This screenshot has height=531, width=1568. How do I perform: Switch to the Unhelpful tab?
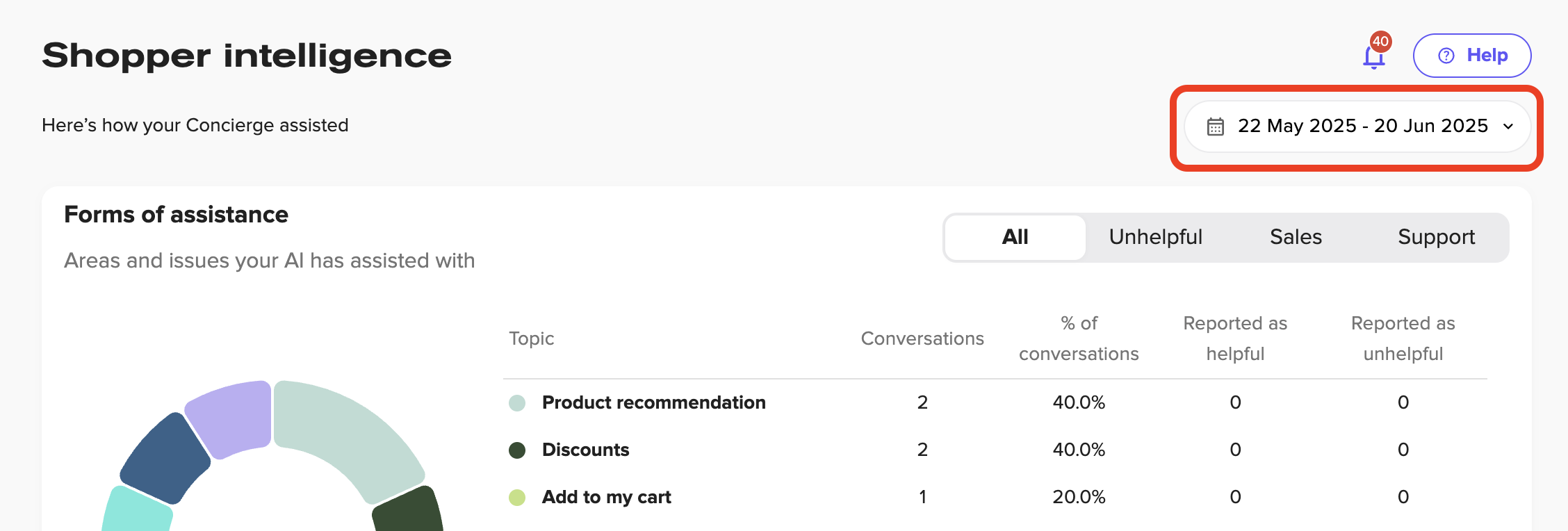pos(1156,237)
